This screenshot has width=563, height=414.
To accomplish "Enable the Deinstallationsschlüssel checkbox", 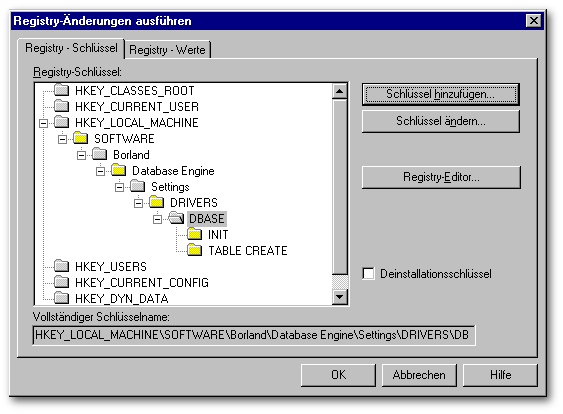I will tap(368, 274).
